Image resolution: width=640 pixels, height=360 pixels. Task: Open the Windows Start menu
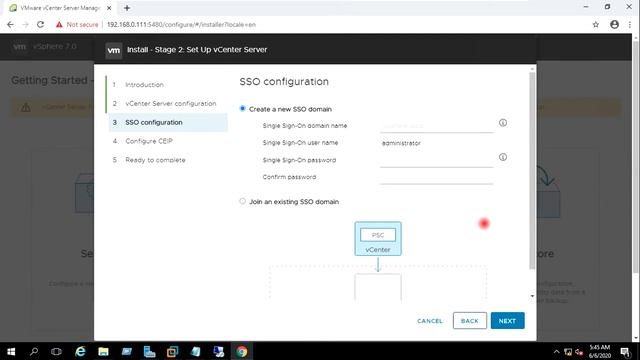tap(11, 351)
